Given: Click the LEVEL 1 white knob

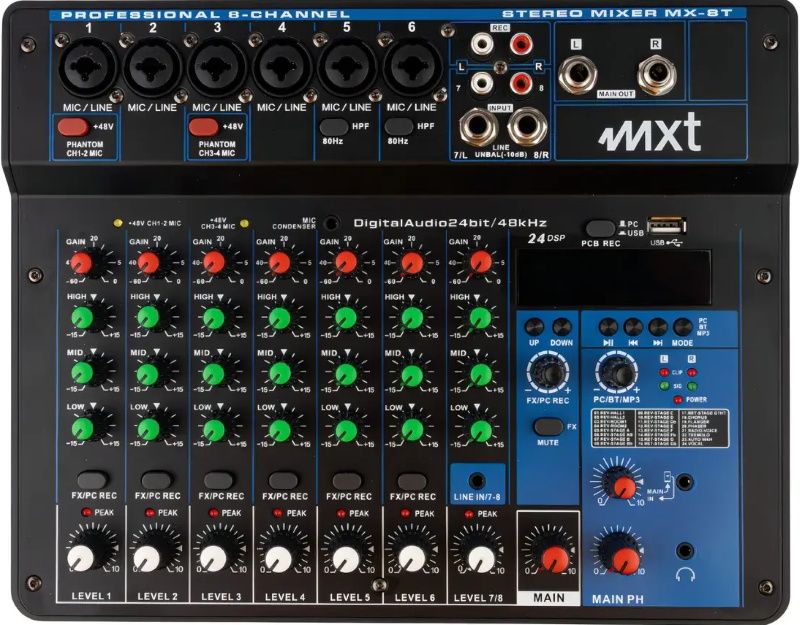Looking at the screenshot, I should click(81, 558).
